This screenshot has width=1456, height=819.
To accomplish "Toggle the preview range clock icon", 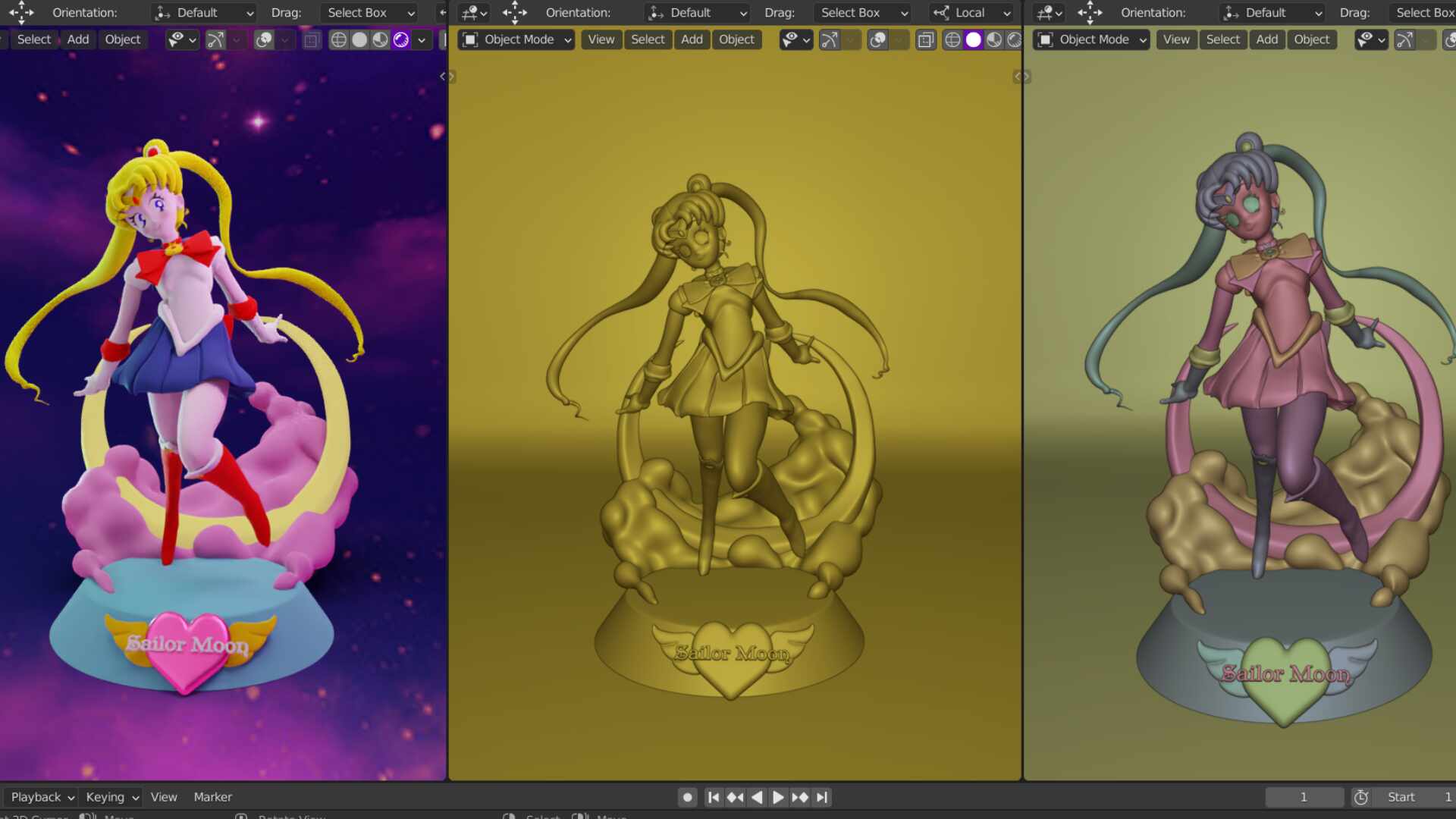I will [1361, 797].
